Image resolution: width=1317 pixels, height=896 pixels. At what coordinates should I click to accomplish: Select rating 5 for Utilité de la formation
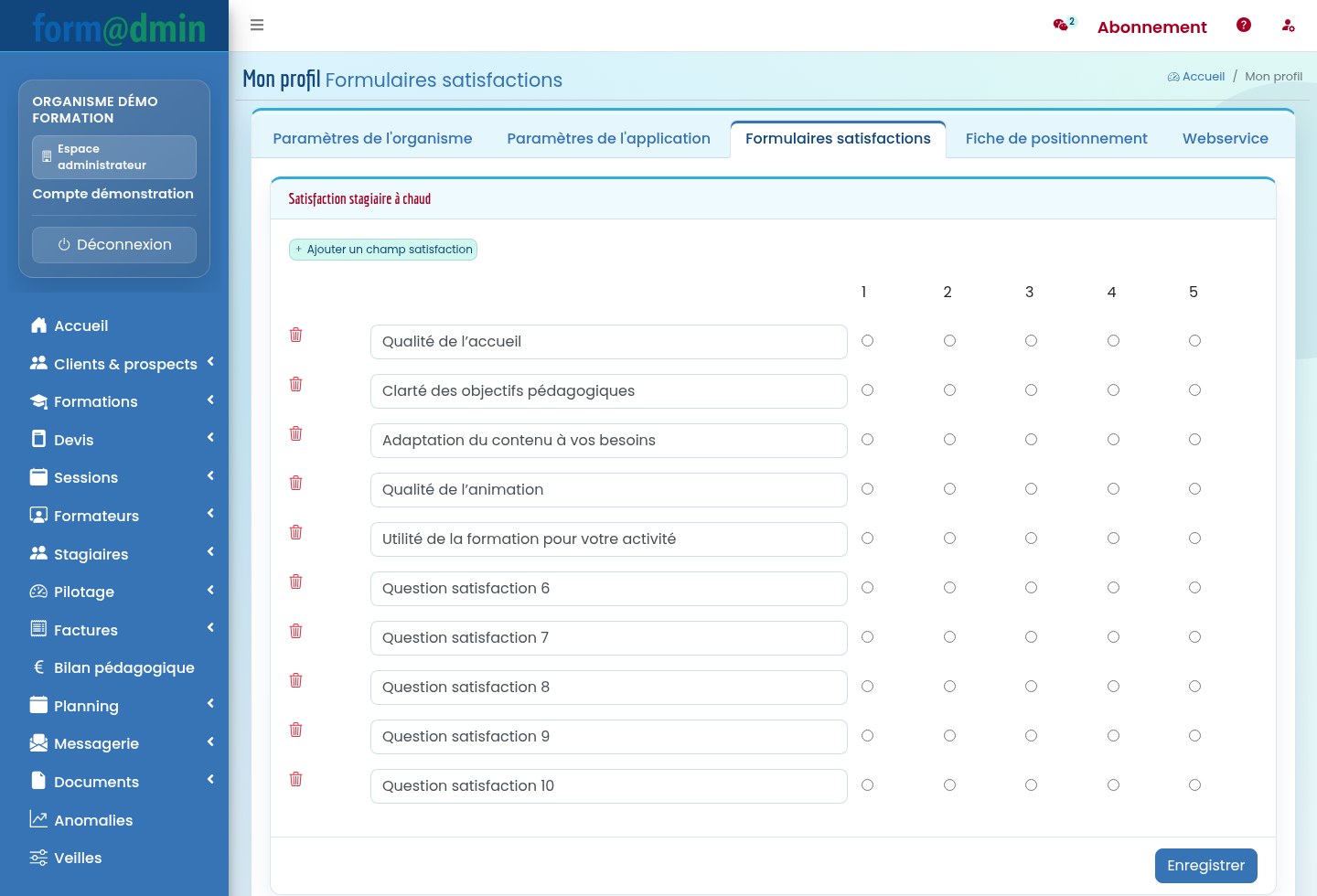pos(1194,539)
